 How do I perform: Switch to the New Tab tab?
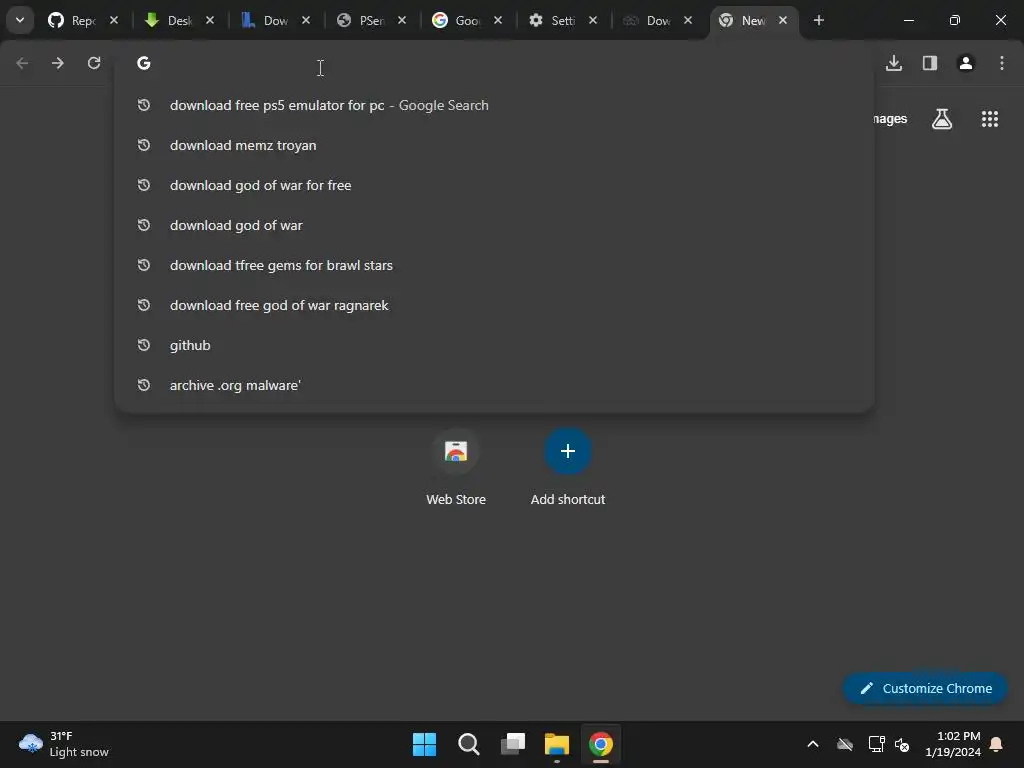[x=753, y=20]
